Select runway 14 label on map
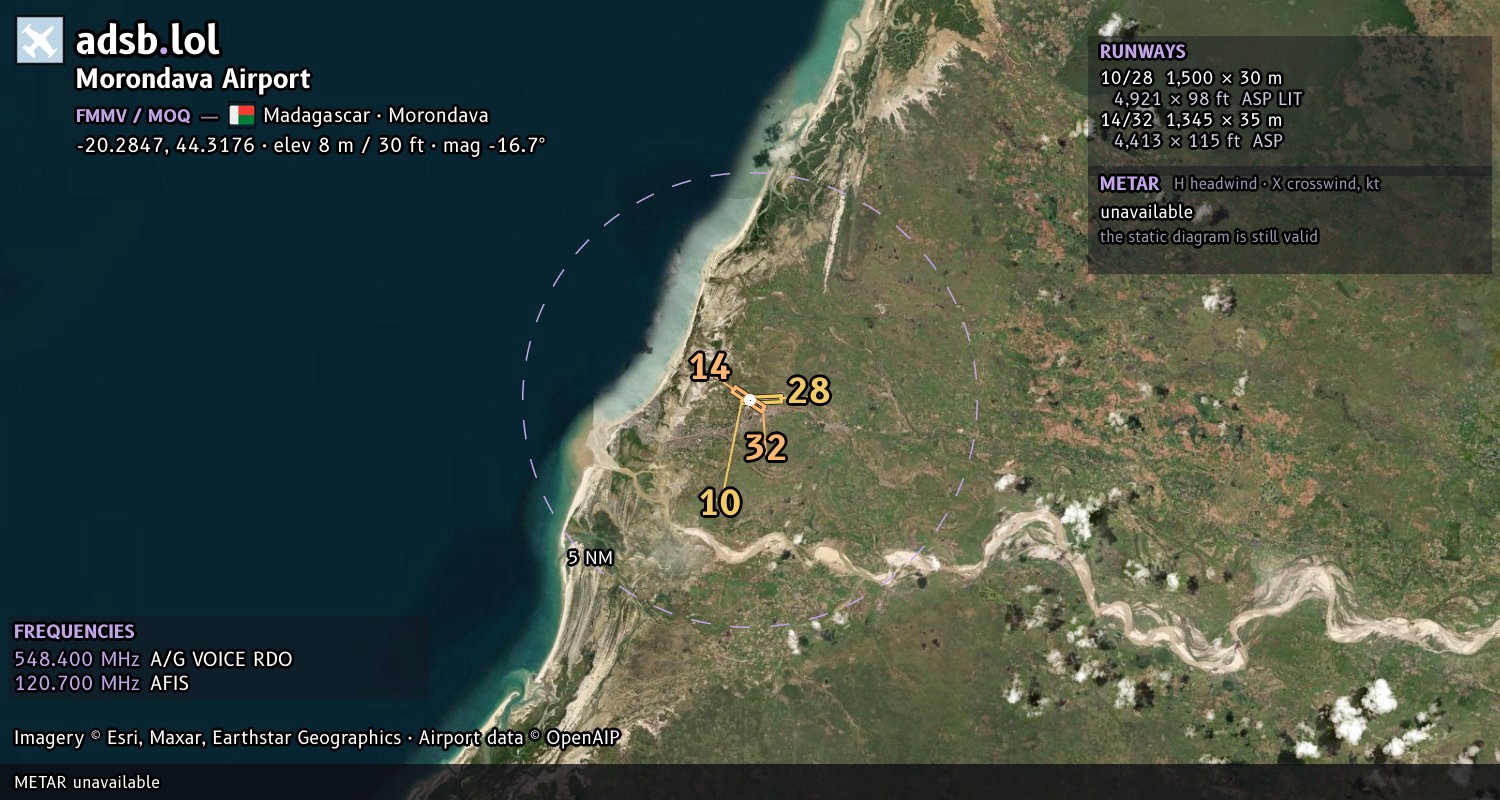The width and height of the screenshot is (1500, 800). point(710,368)
